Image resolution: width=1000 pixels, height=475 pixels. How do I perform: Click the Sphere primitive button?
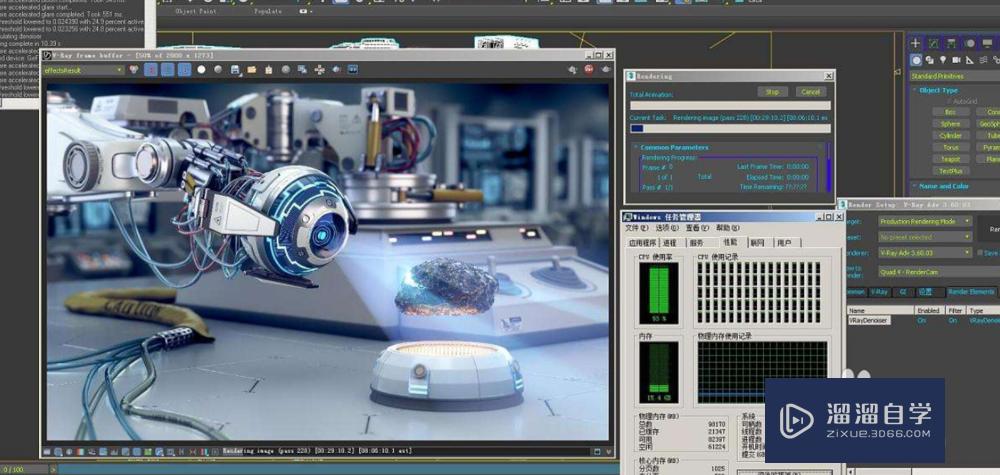coord(951,124)
